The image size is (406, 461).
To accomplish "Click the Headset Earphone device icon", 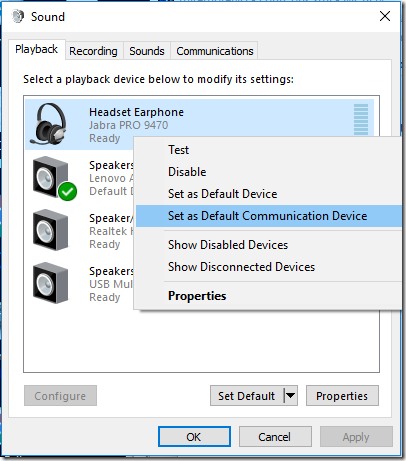I will (x=48, y=124).
